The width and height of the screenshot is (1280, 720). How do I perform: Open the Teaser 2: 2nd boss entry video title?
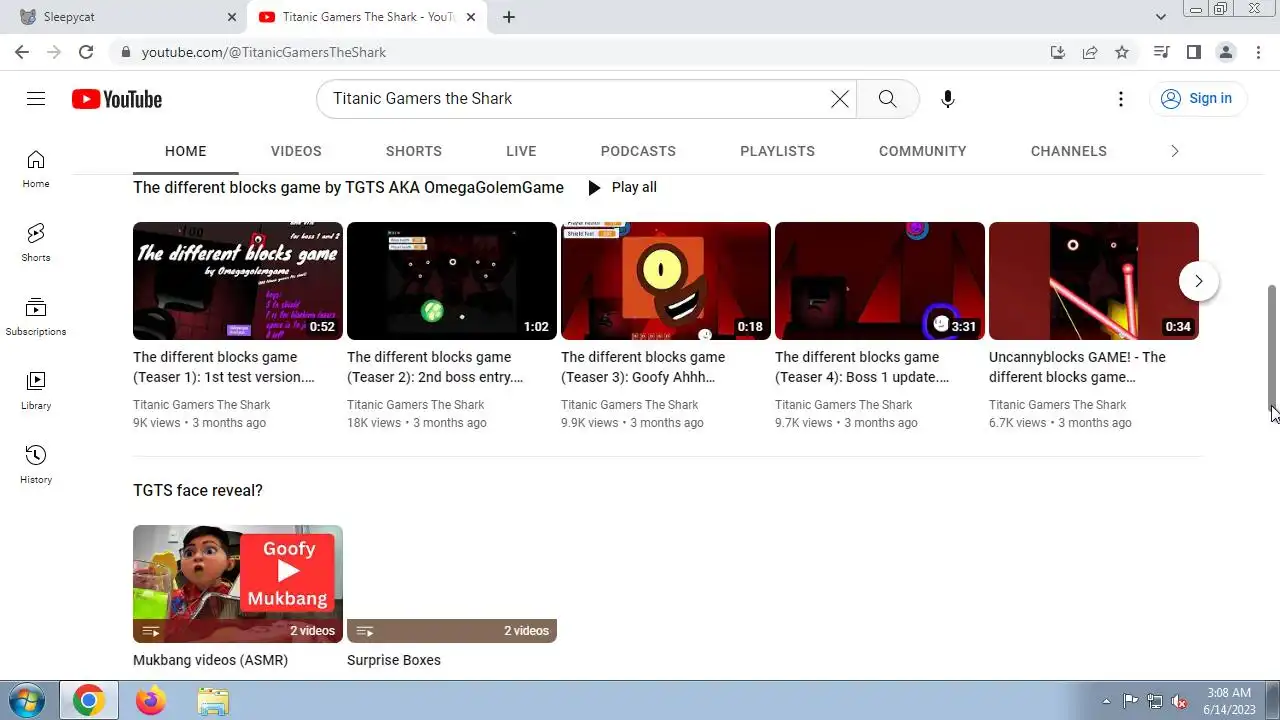[435, 367]
